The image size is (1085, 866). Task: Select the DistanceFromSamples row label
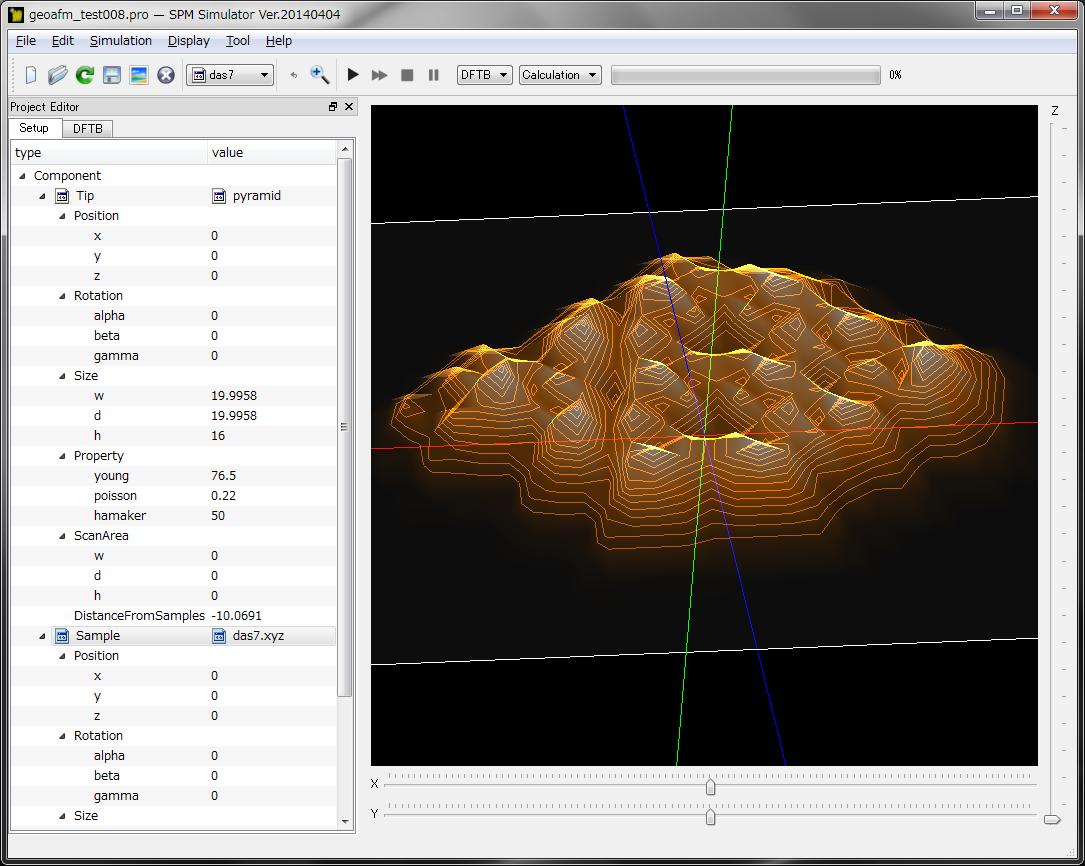pyautogui.click(x=139, y=616)
